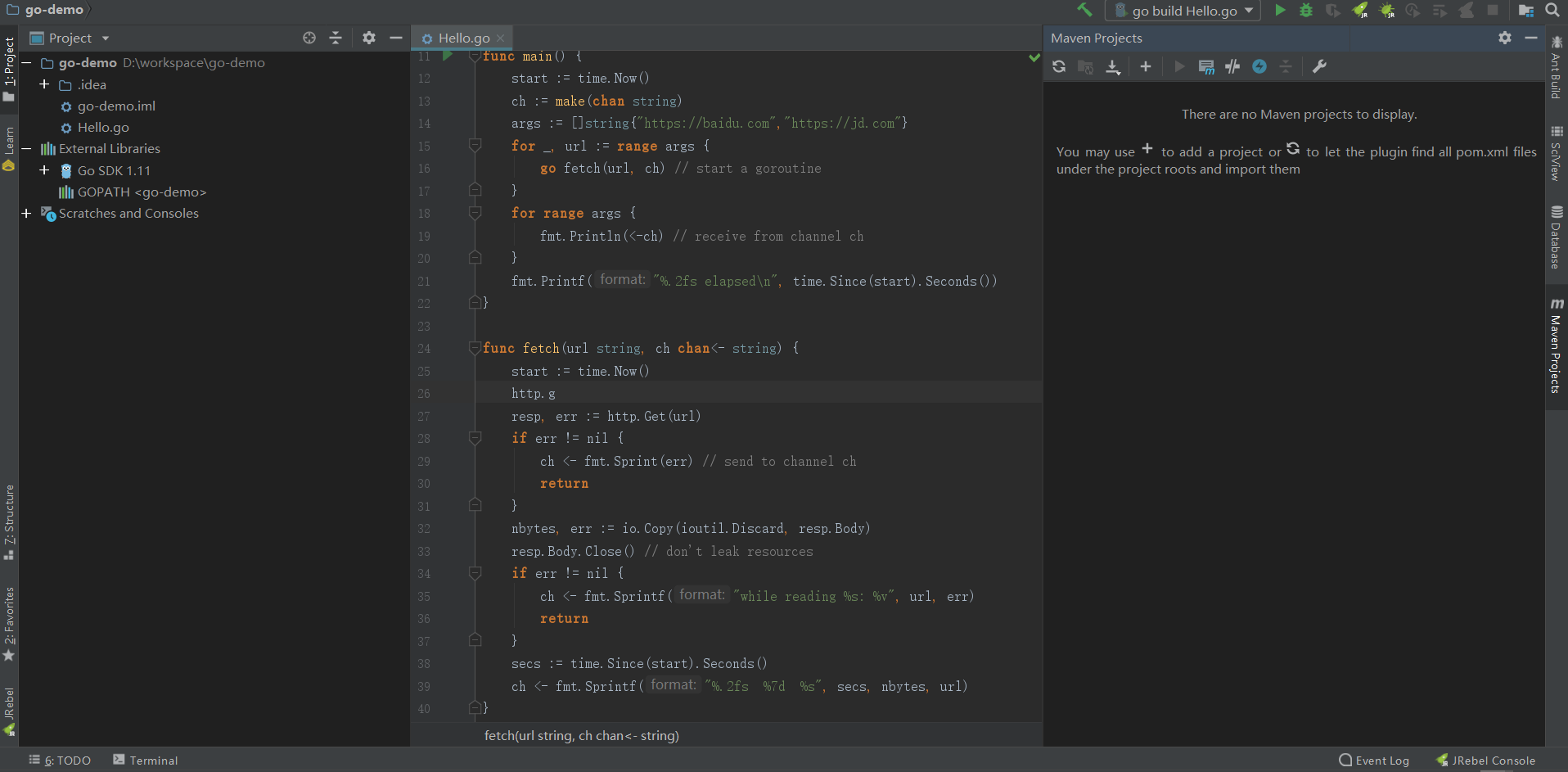Toggle Z: Structure tool window stripe

[9, 522]
